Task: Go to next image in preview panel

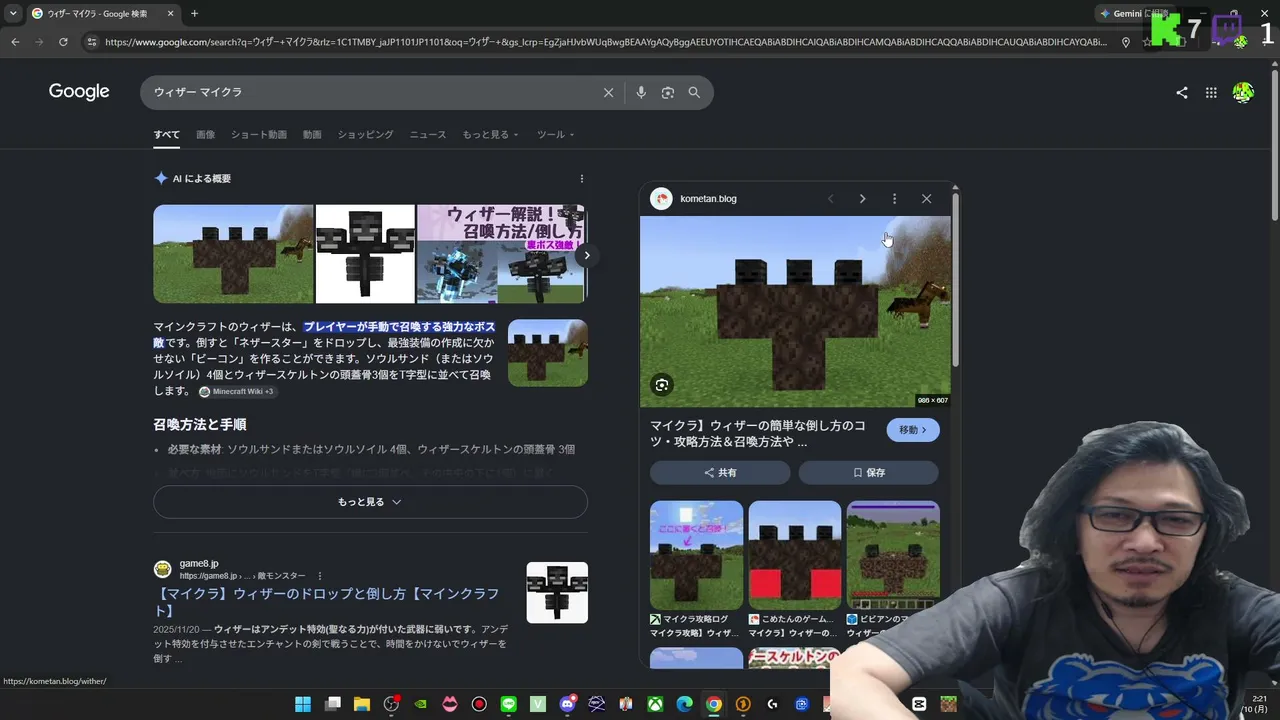Action: point(862,199)
